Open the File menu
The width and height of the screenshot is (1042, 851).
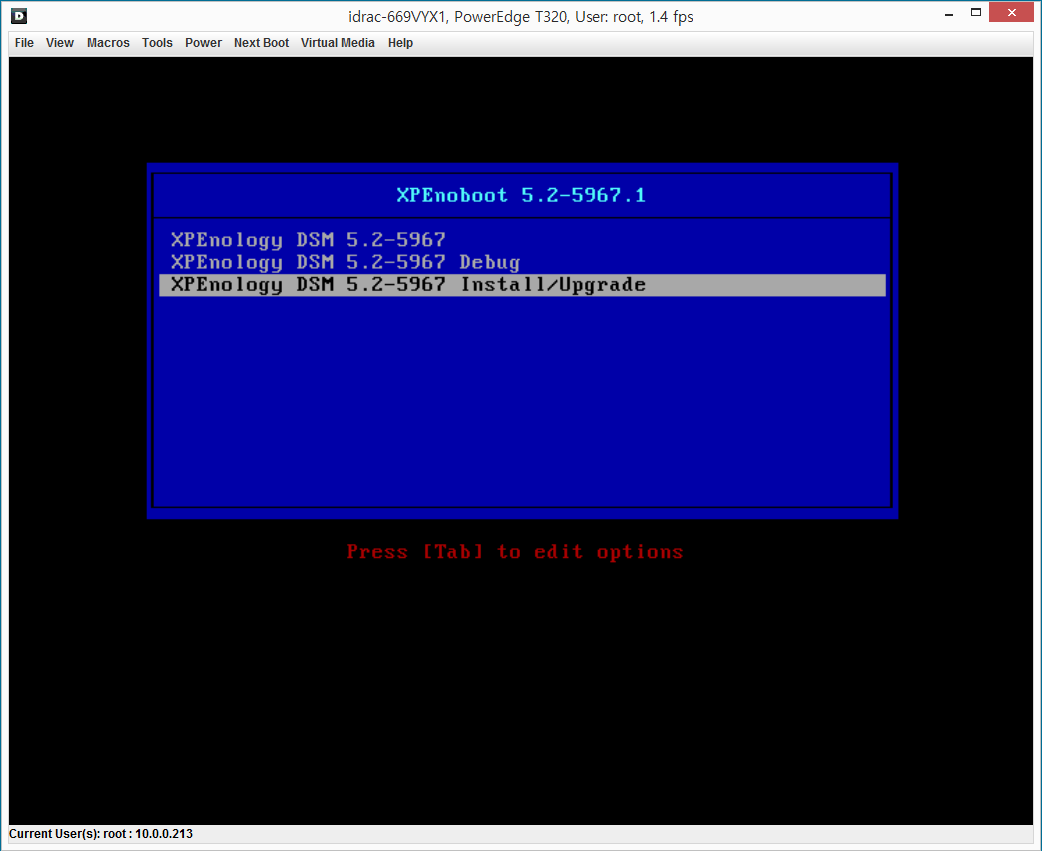click(24, 43)
